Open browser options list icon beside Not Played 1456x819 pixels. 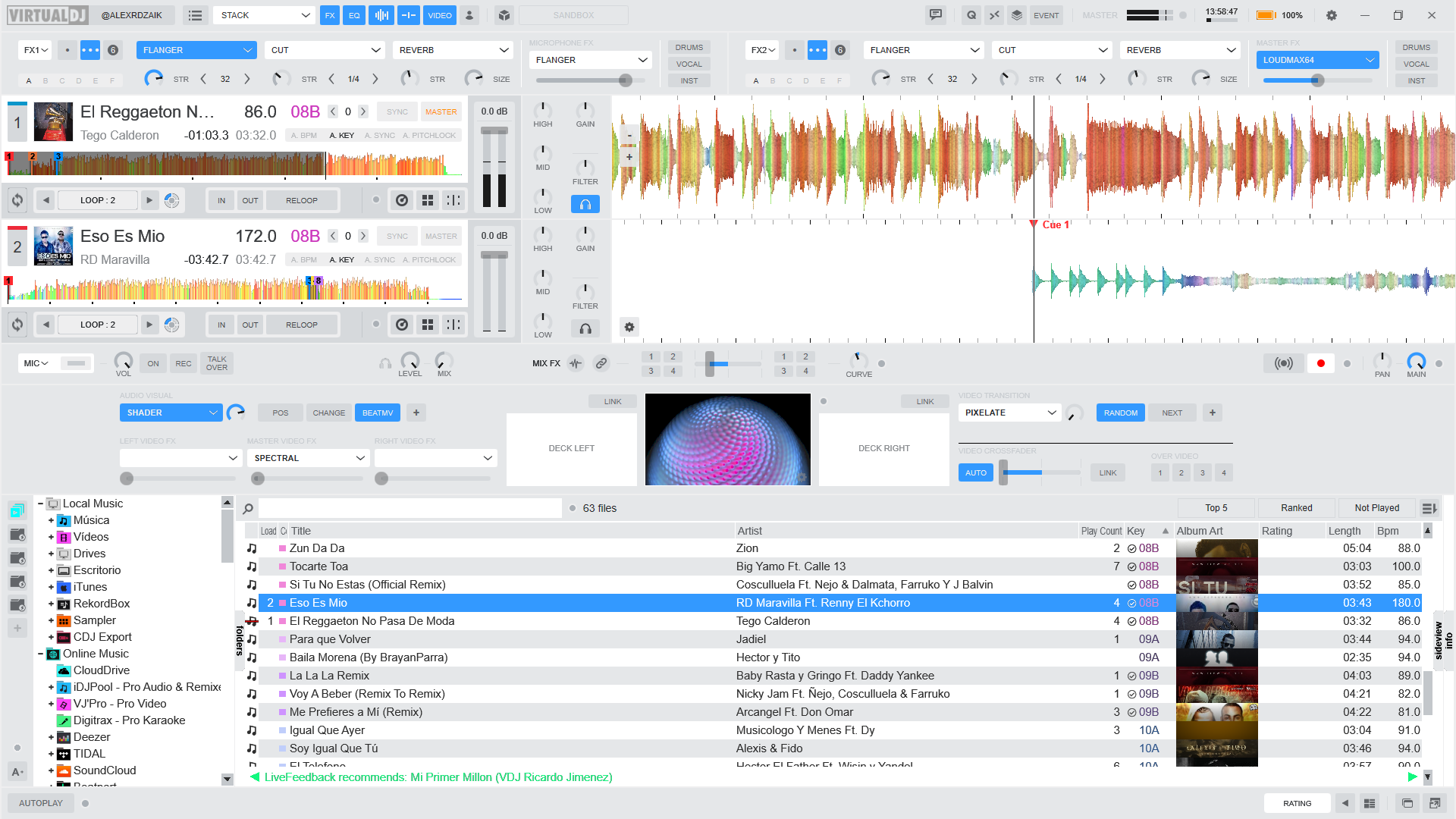point(1429,508)
